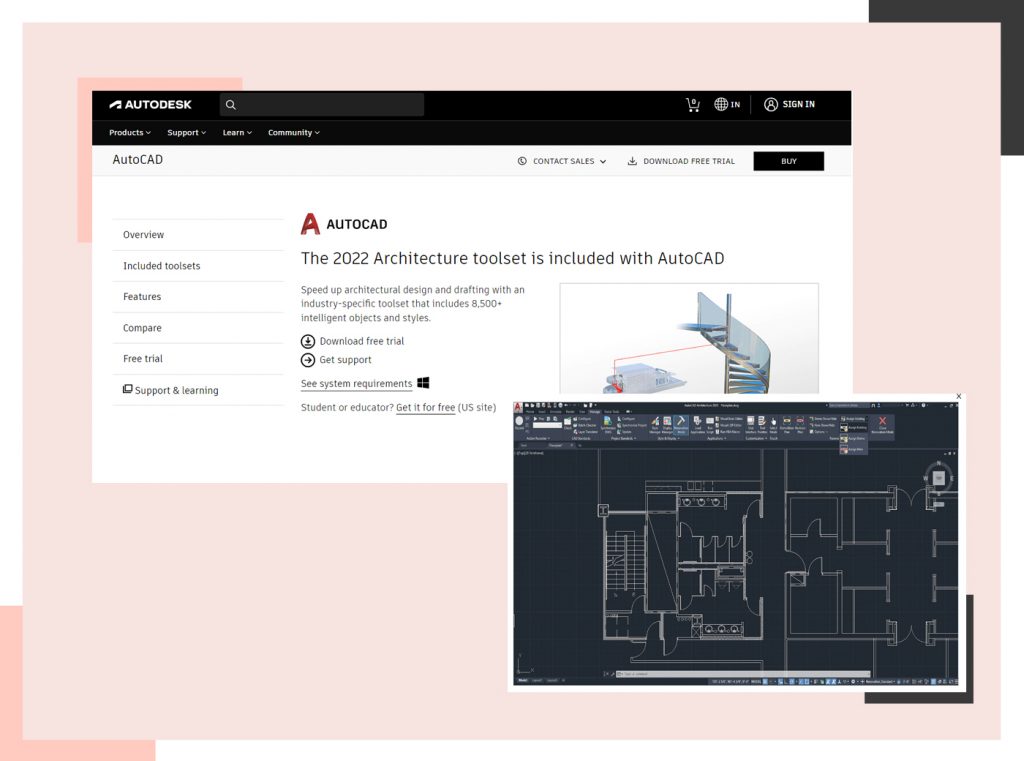Click the circled right-arrow Get support icon
Screen dimensions: 1024x761
[x=308, y=360]
